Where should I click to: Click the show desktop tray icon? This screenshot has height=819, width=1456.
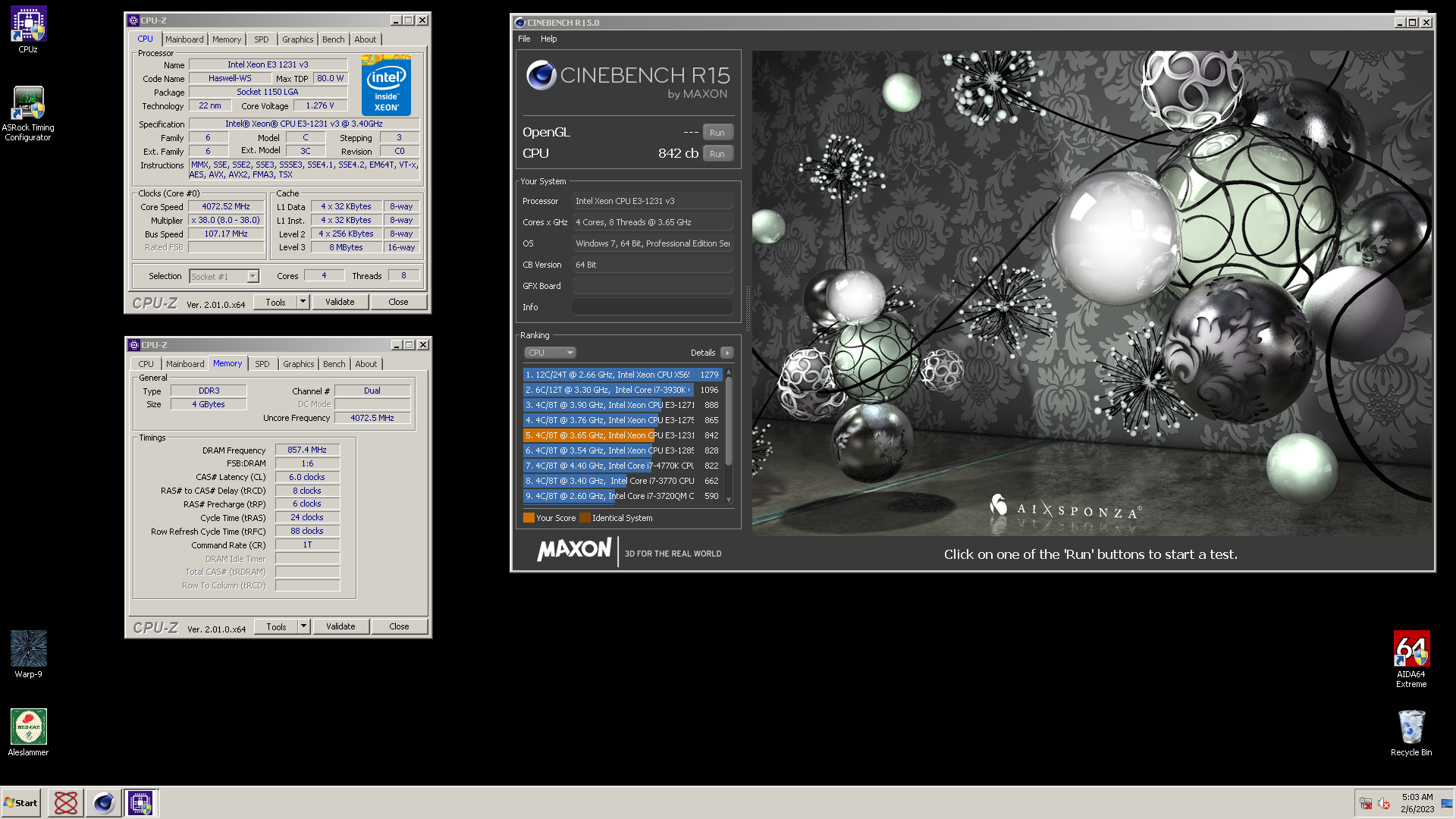pyautogui.click(x=1447, y=803)
